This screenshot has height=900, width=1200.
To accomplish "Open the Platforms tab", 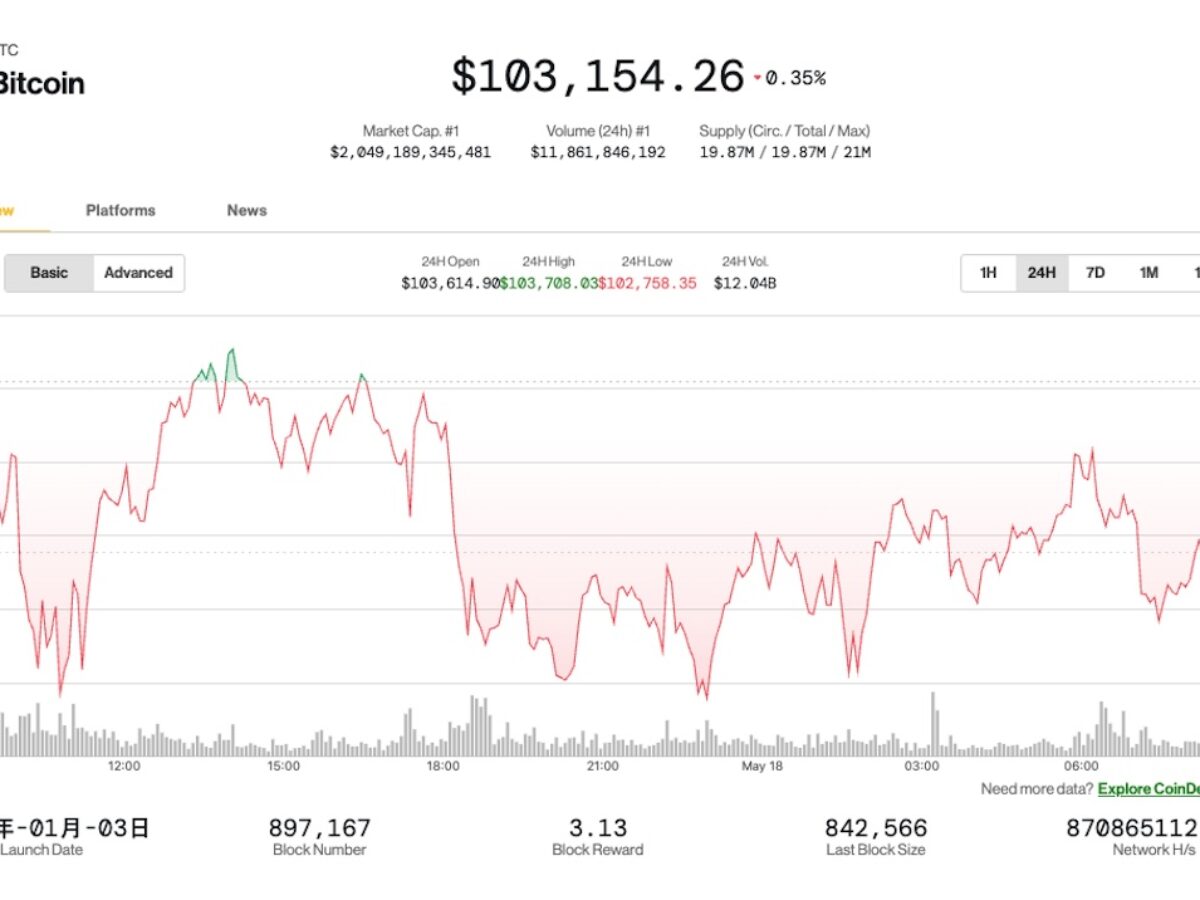I will click(x=120, y=210).
